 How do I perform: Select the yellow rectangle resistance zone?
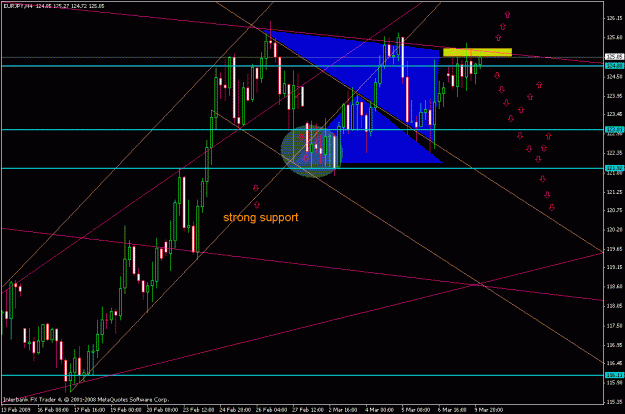pyautogui.click(x=477, y=52)
